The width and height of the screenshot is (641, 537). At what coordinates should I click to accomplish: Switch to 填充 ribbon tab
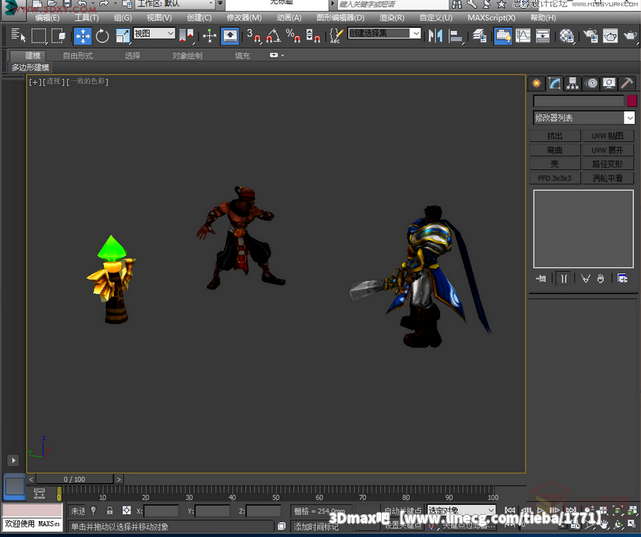point(242,56)
